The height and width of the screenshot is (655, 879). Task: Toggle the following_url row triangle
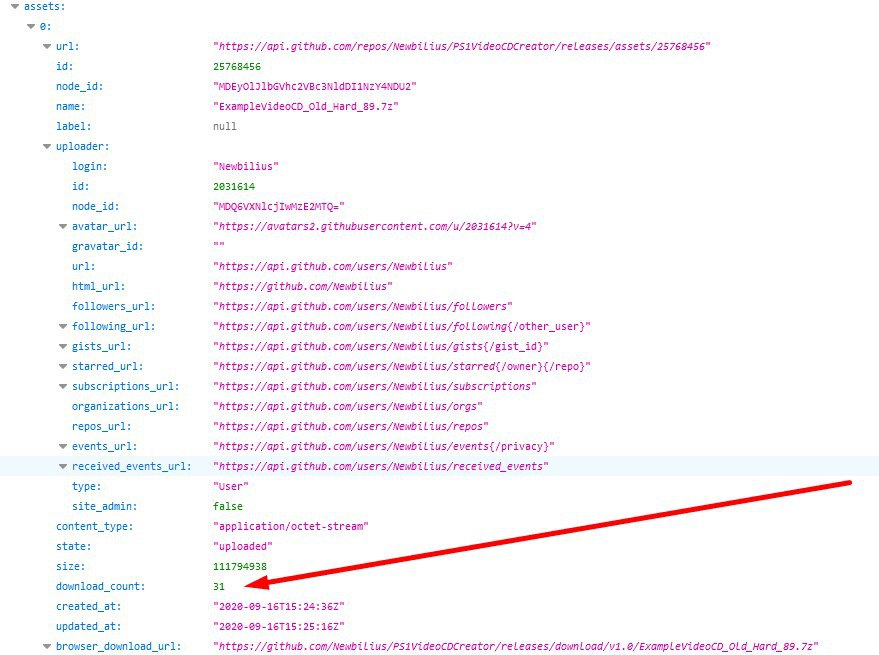[63, 326]
